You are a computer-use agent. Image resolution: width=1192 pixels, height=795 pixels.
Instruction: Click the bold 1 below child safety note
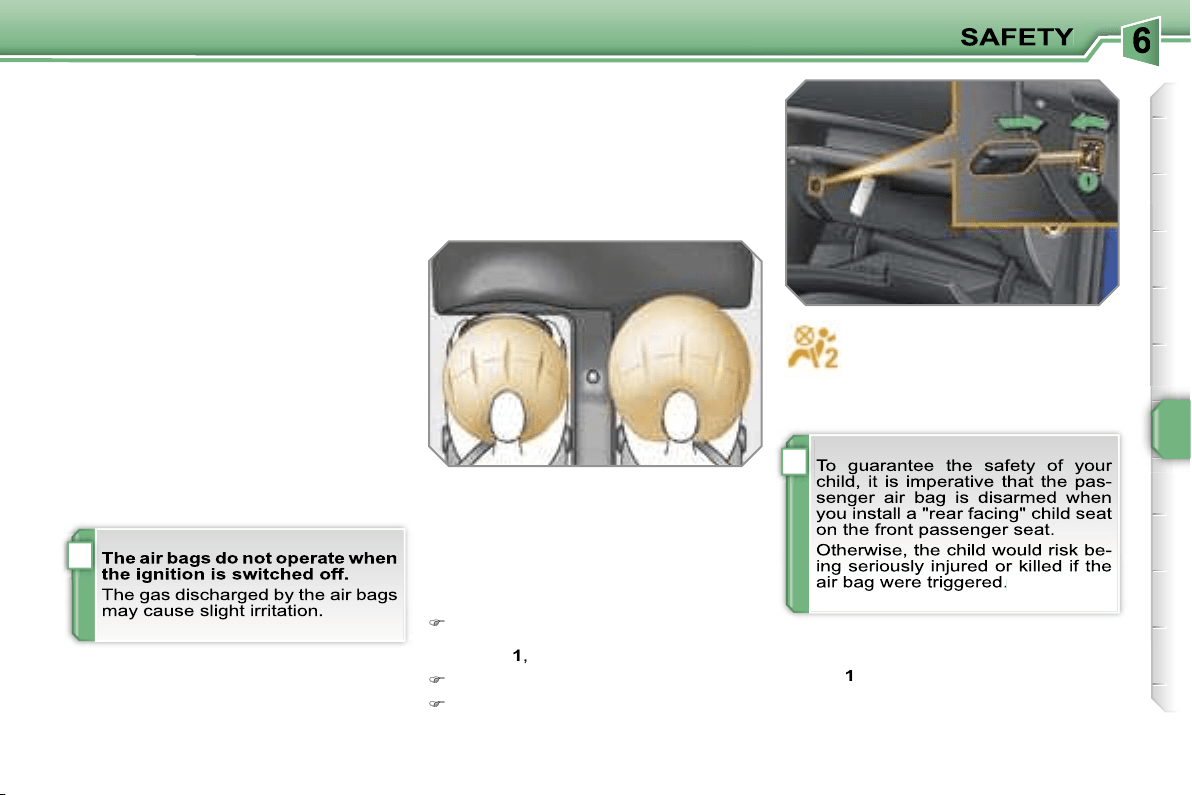[x=849, y=675]
